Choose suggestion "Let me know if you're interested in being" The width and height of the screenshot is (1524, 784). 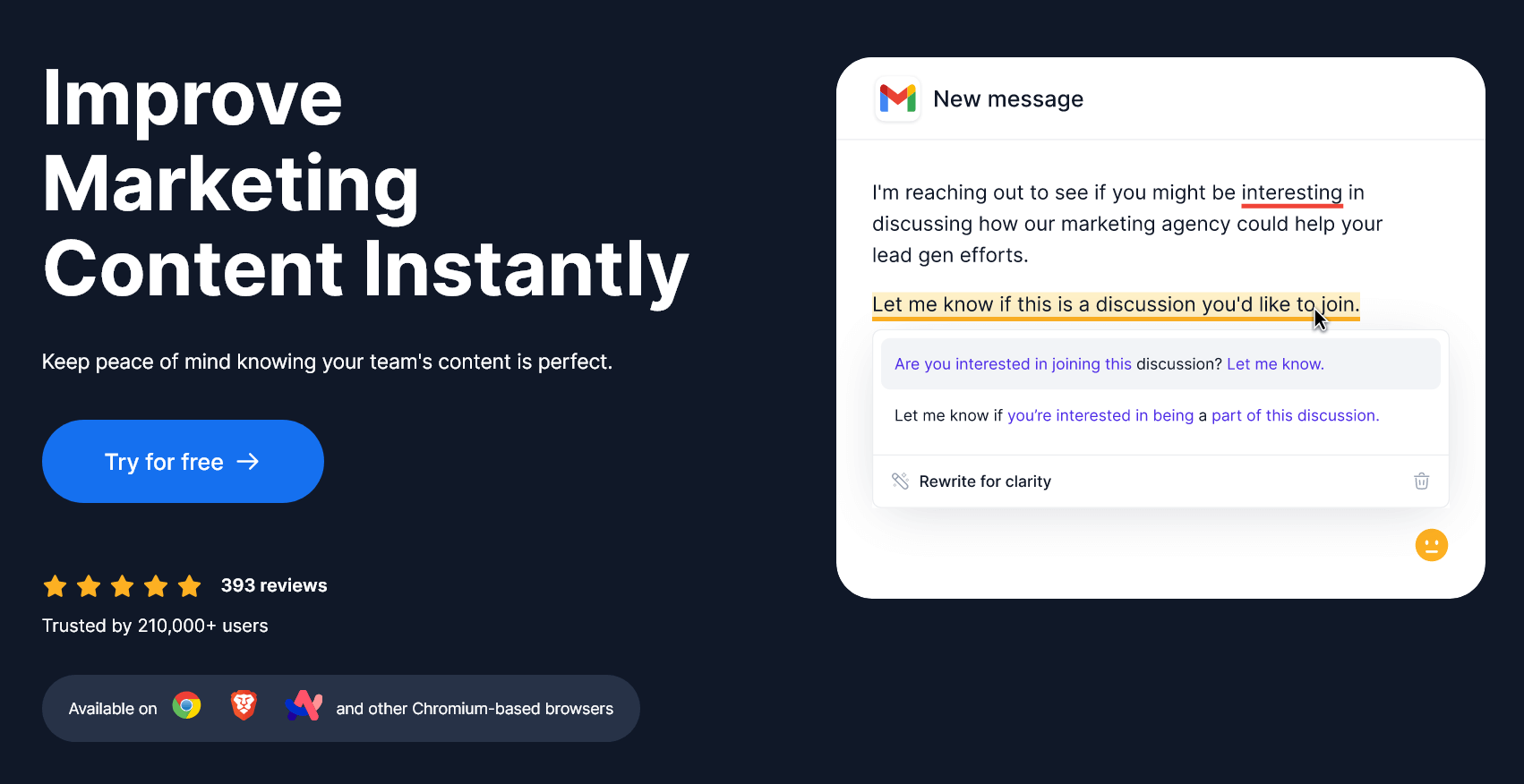[x=1135, y=416]
